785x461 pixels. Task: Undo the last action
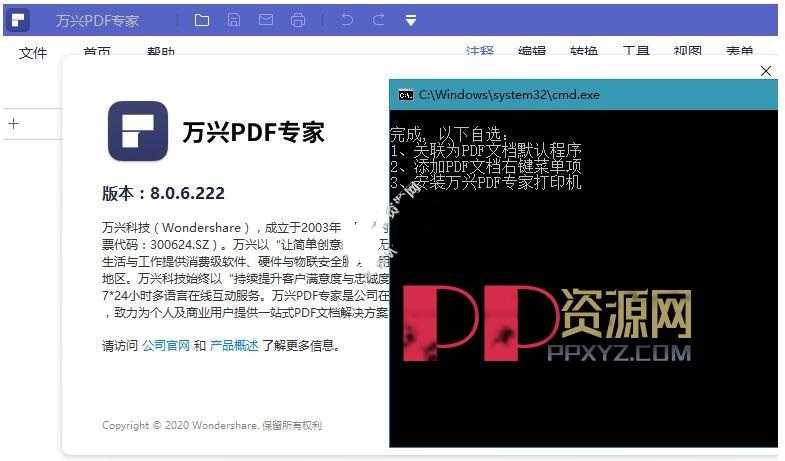coord(346,20)
